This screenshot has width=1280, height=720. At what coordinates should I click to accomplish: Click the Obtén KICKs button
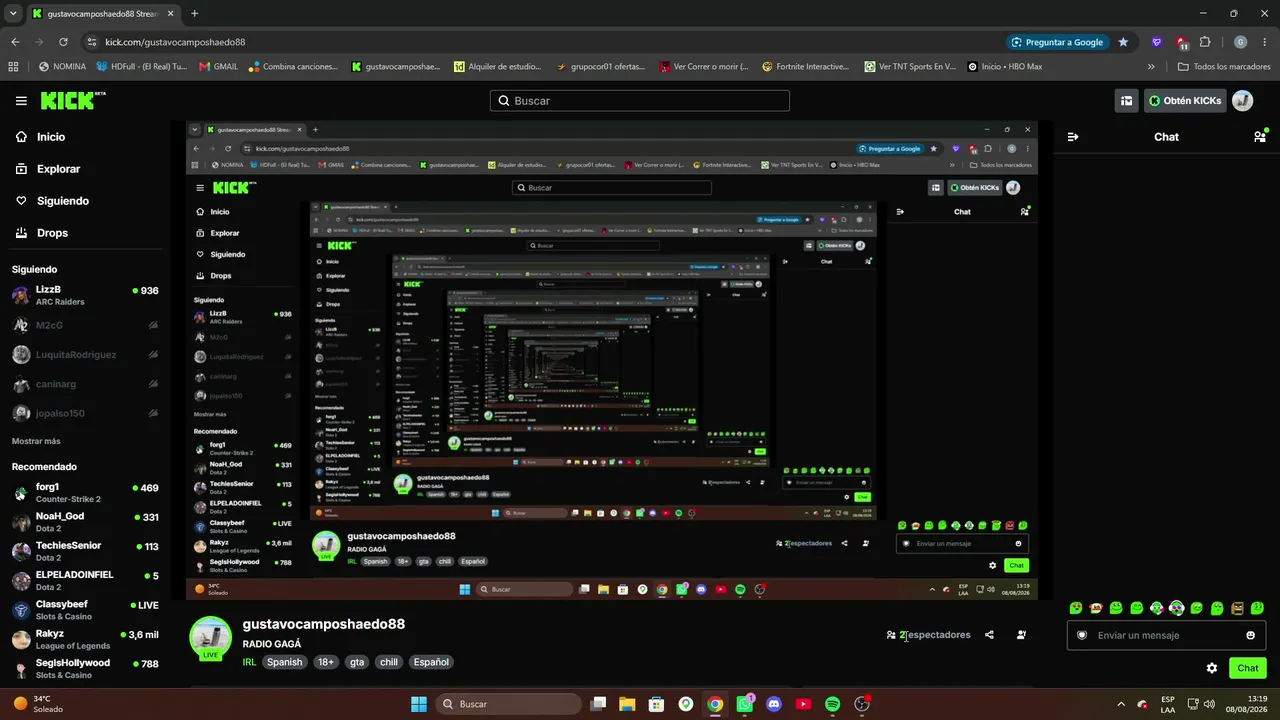click(x=1184, y=101)
